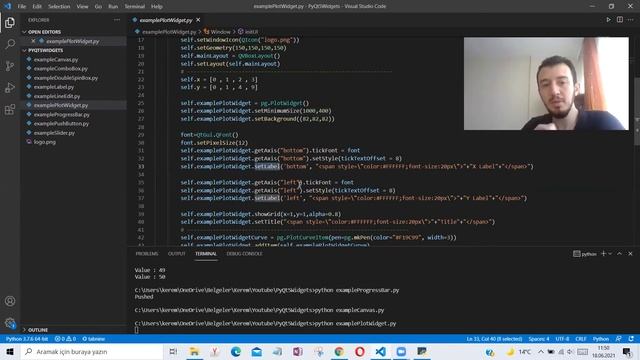Select Python 3.7.6 64-bit interpreter in status bar

pos(27,339)
